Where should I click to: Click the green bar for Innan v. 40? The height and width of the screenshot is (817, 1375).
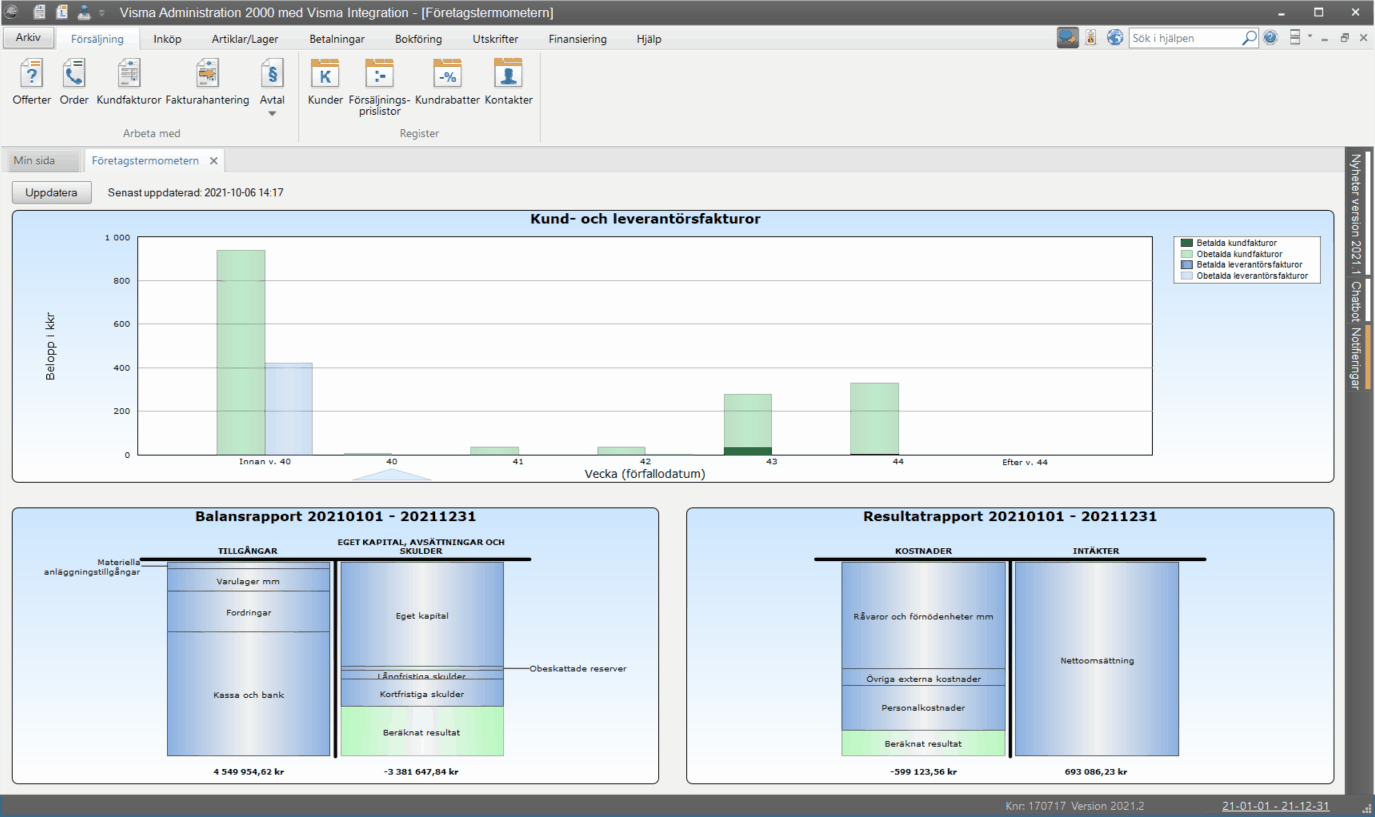[x=241, y=352]
